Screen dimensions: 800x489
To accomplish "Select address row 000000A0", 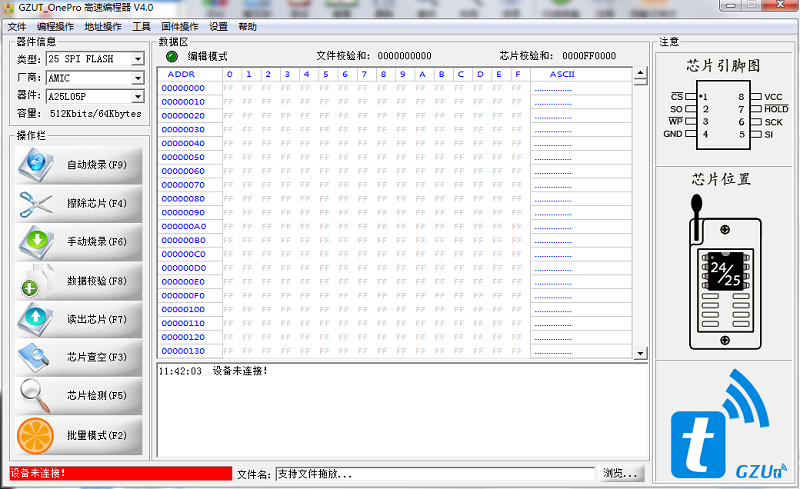I will 184,226.
